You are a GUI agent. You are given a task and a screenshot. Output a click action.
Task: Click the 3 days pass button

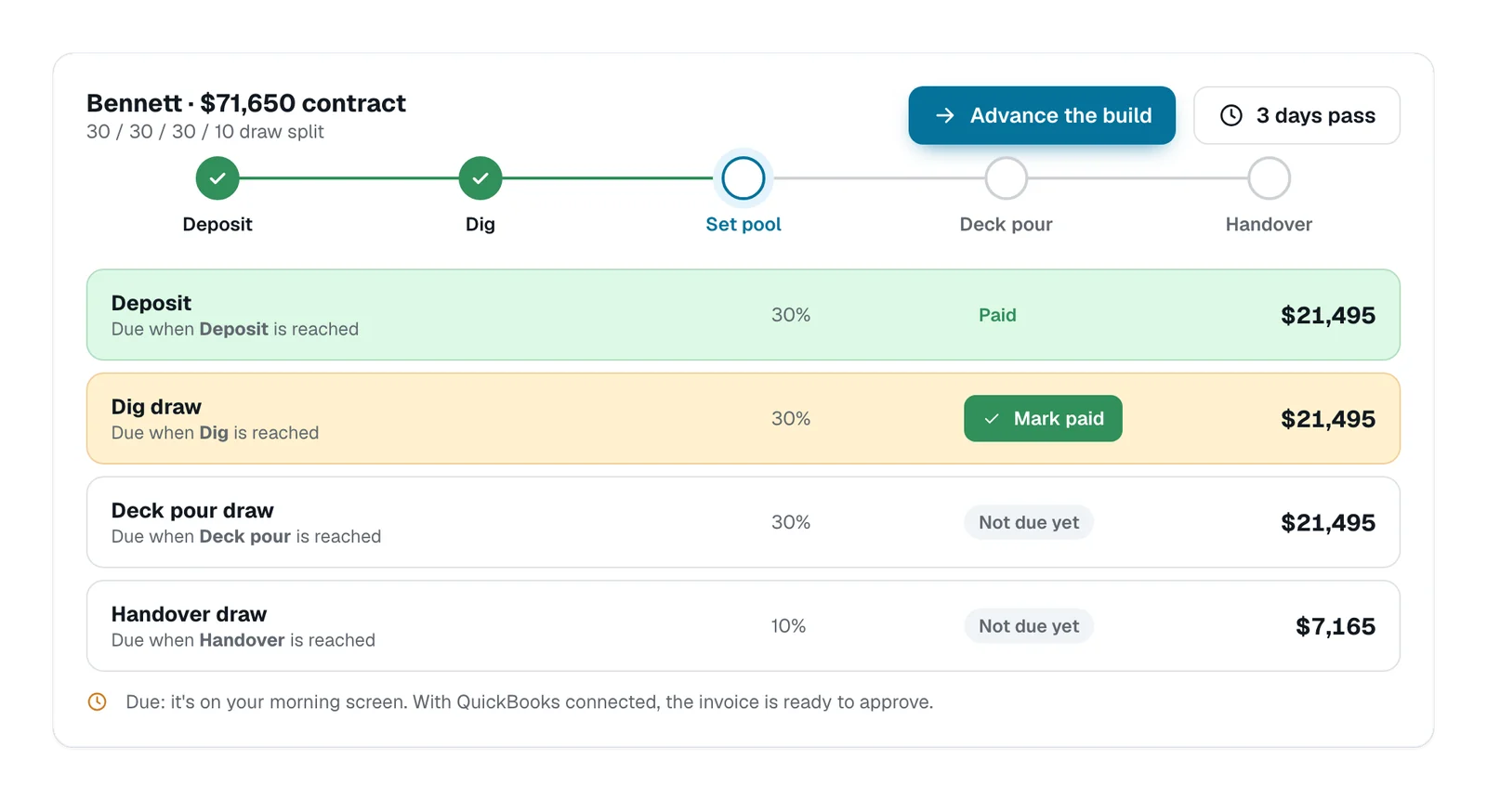click(x=1296, y=115)
